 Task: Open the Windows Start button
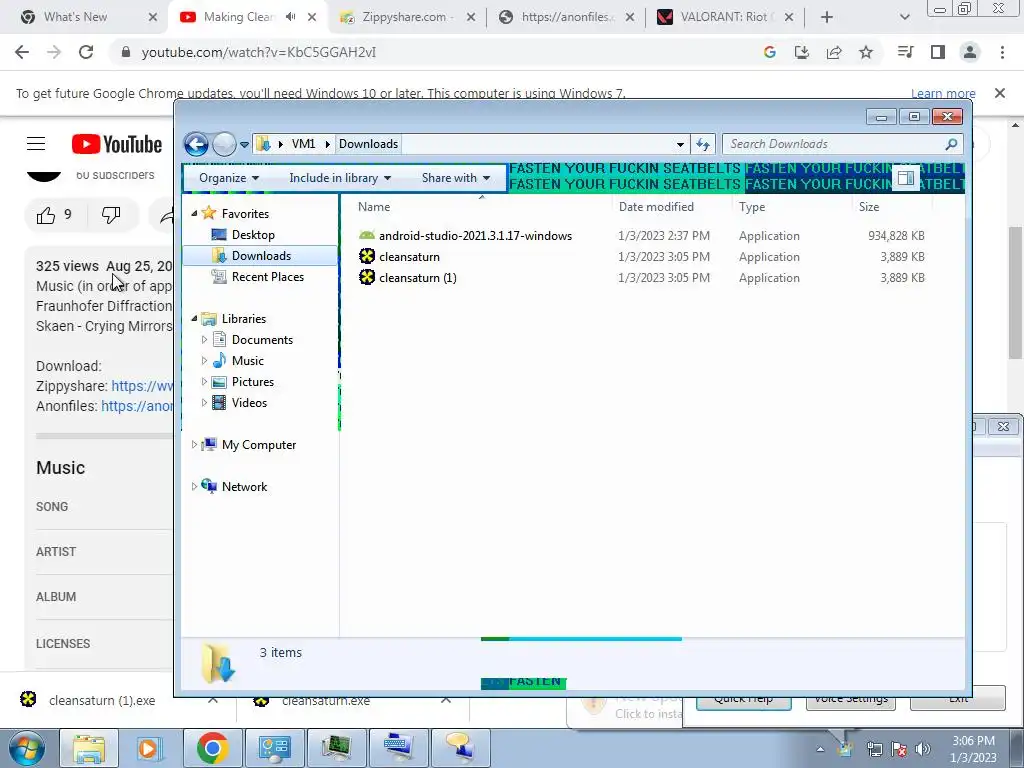(26, 748)
